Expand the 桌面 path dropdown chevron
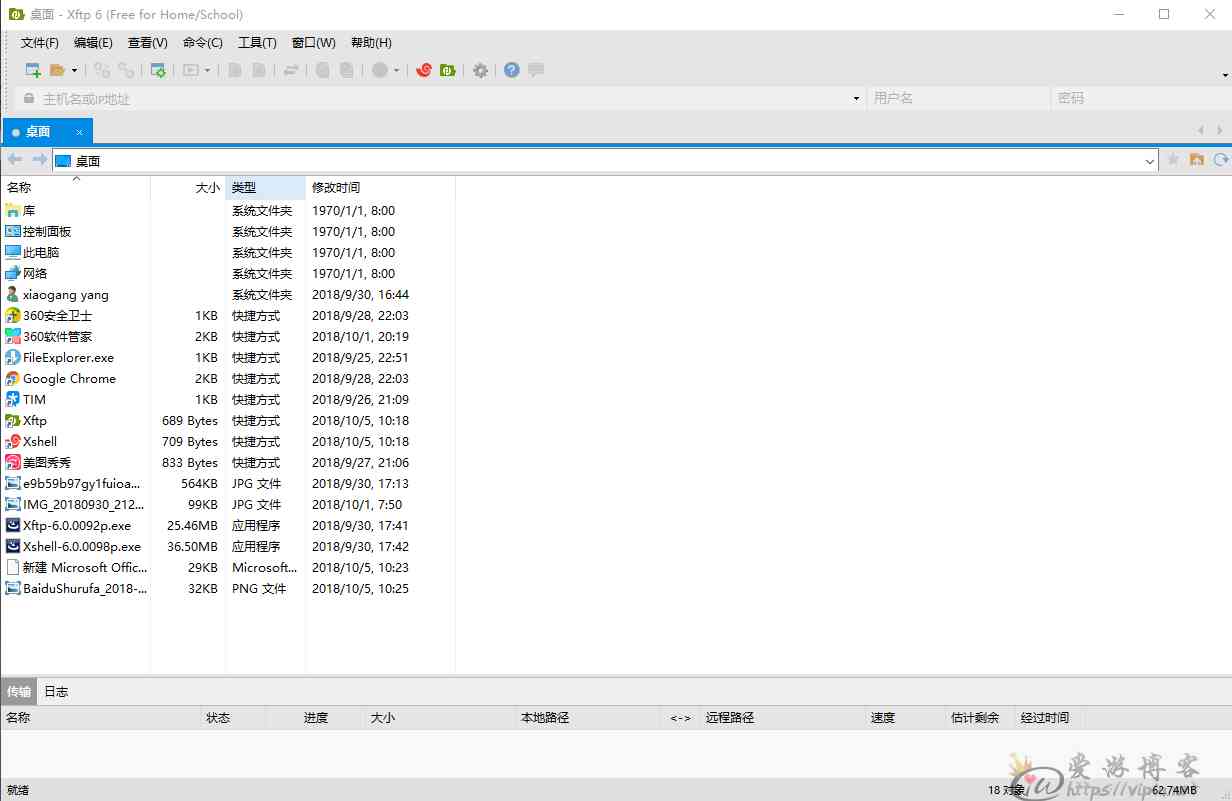The width and height of the screenshot is (1232, 801). (1149, 161)
